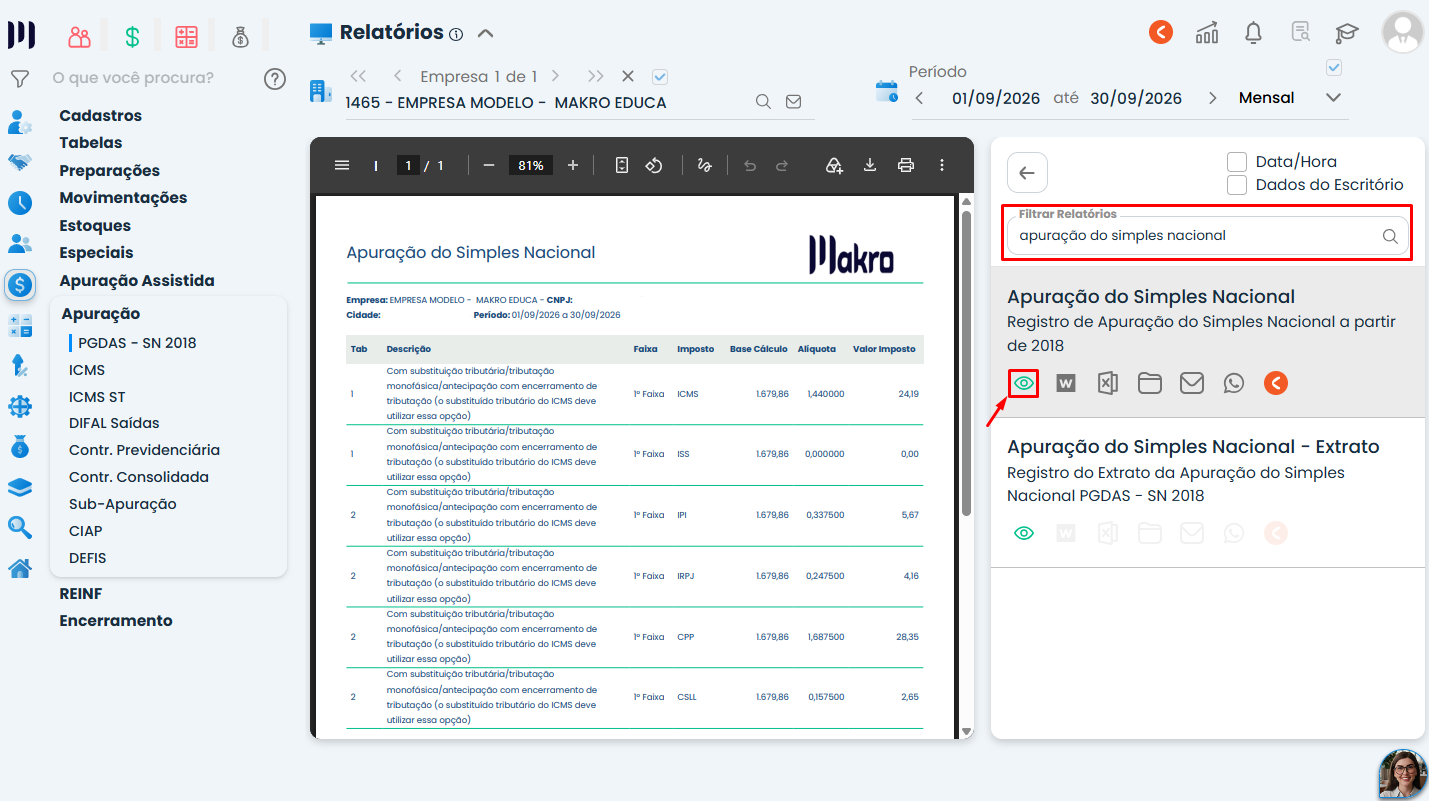This screenshot has height=801, width=1429.
Task: Open the chart statistics icon in header
Action: pos(1207,33)
